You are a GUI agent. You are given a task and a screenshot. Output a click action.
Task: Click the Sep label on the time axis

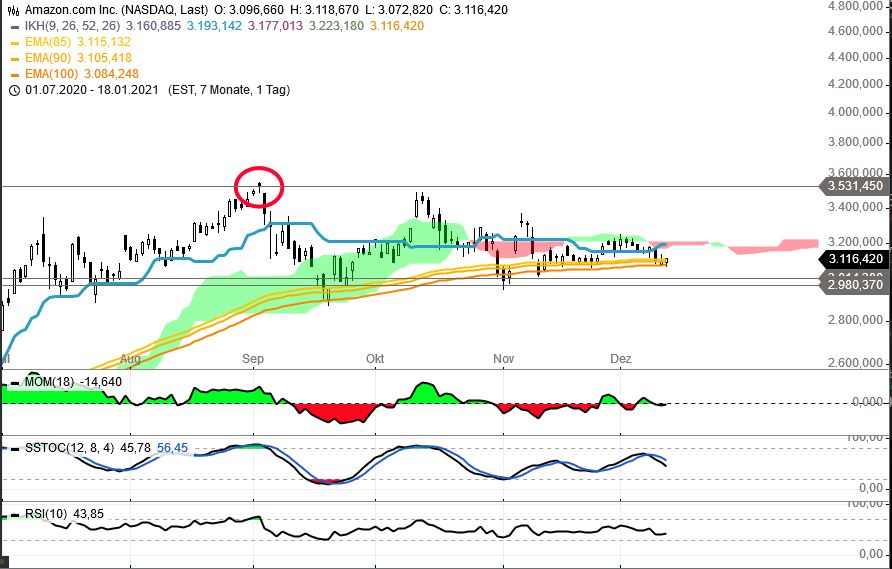pyautogui.click(x=253, y=358)
